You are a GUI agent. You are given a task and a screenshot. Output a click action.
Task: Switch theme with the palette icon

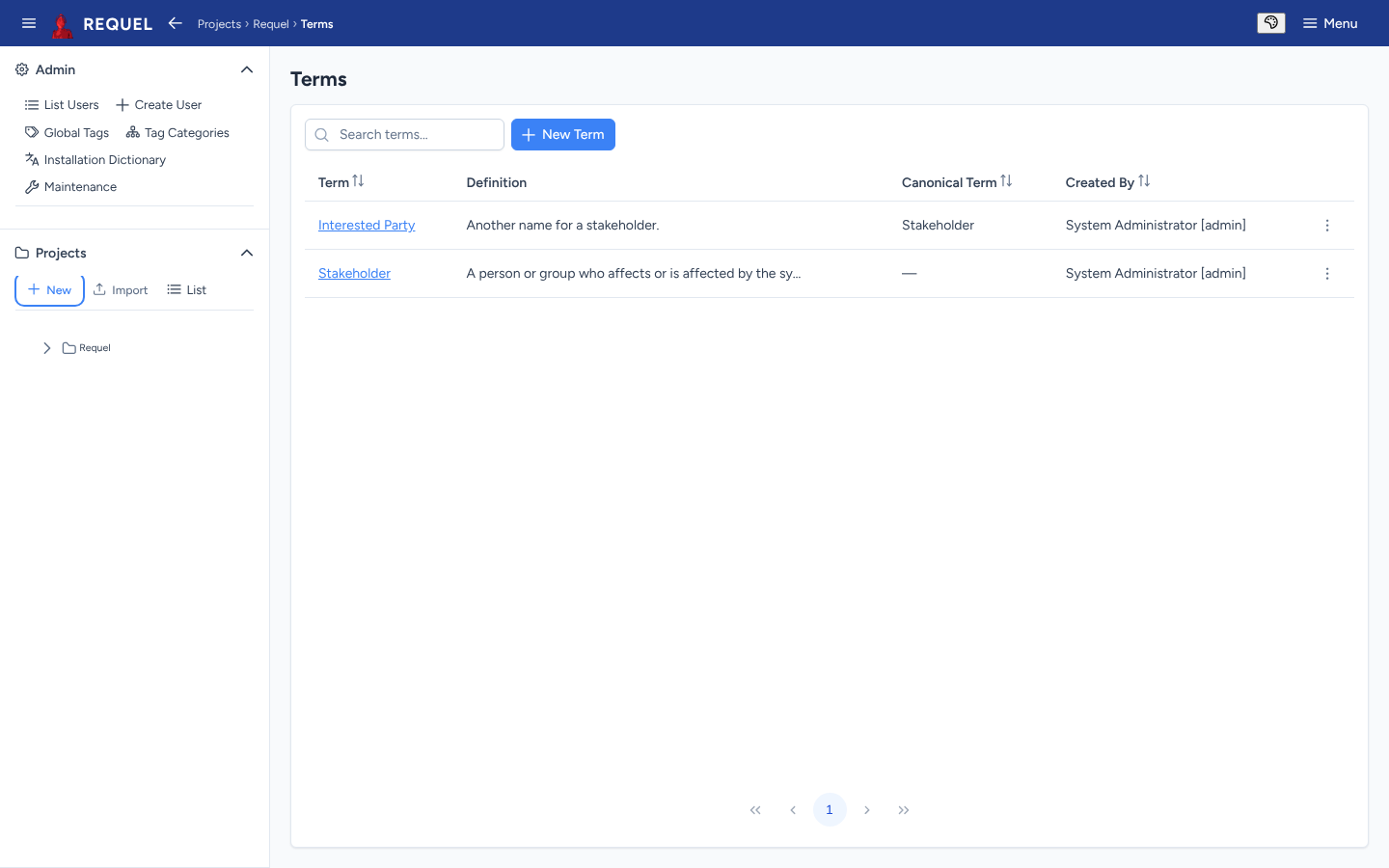click(1271, 23)
